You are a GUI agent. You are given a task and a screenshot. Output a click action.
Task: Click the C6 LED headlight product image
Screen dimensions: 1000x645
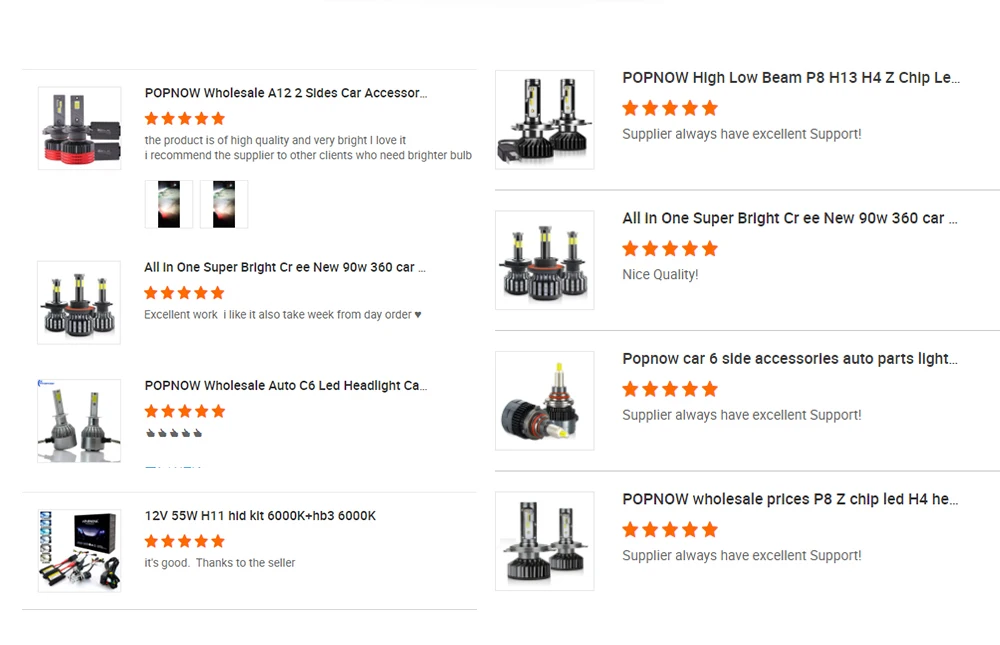click(x=79, y=420)
